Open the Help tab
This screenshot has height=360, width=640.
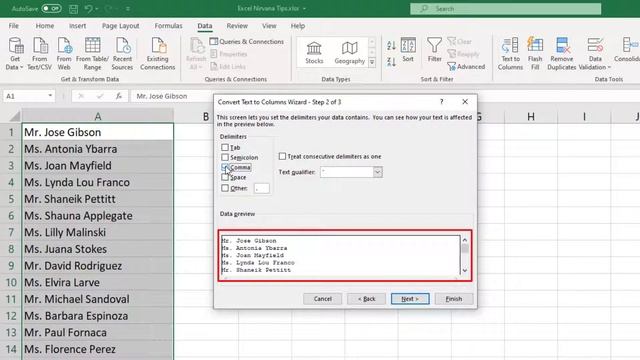(298, 26)
